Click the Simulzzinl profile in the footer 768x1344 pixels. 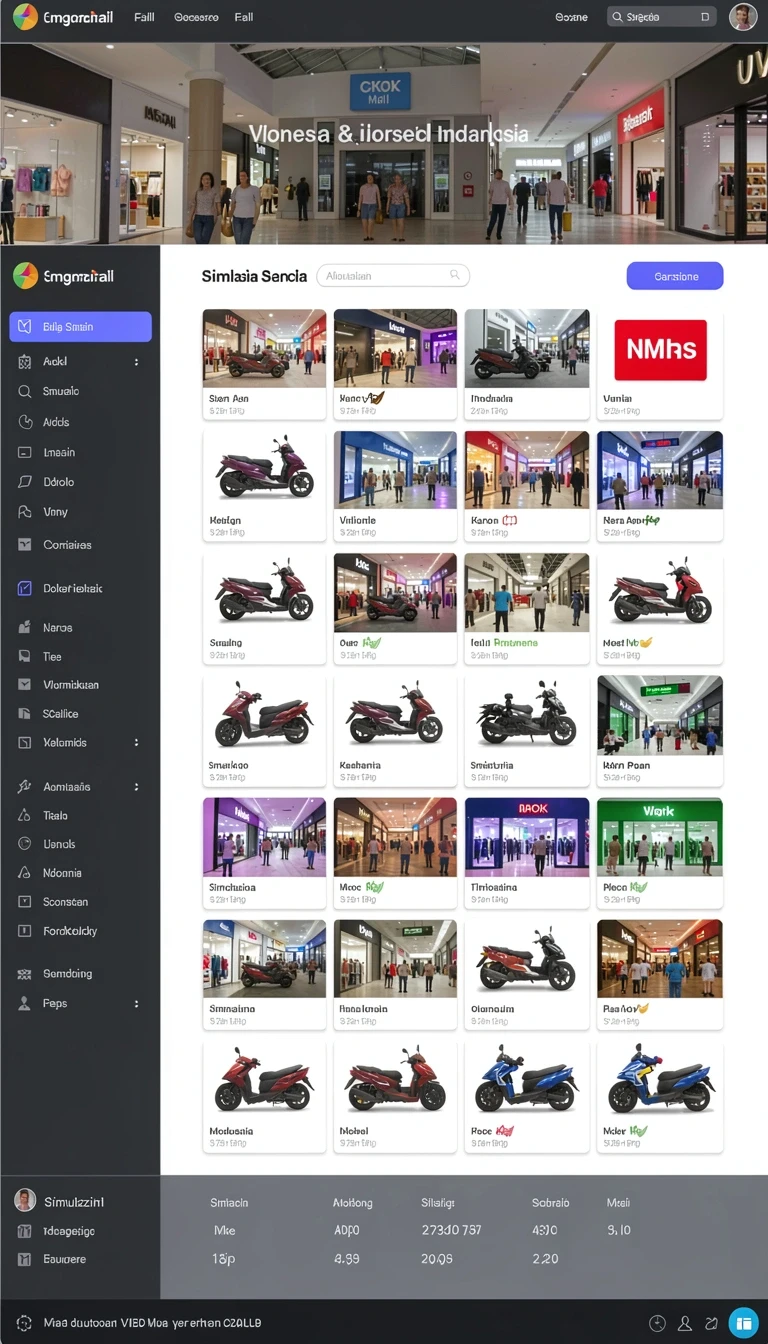click(60, 1201)
